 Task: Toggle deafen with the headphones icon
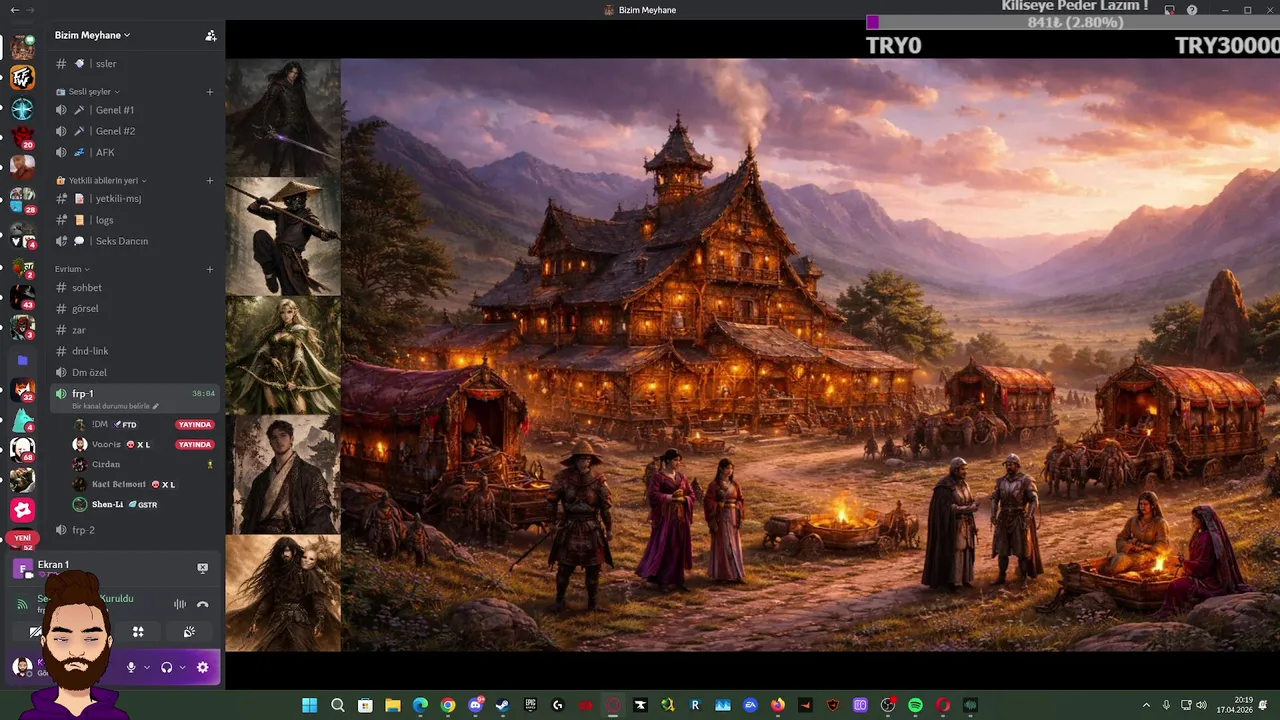tap(166, 667)
